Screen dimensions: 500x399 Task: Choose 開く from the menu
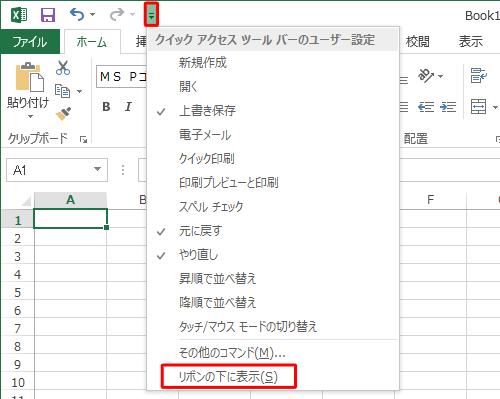click(273, 87)
